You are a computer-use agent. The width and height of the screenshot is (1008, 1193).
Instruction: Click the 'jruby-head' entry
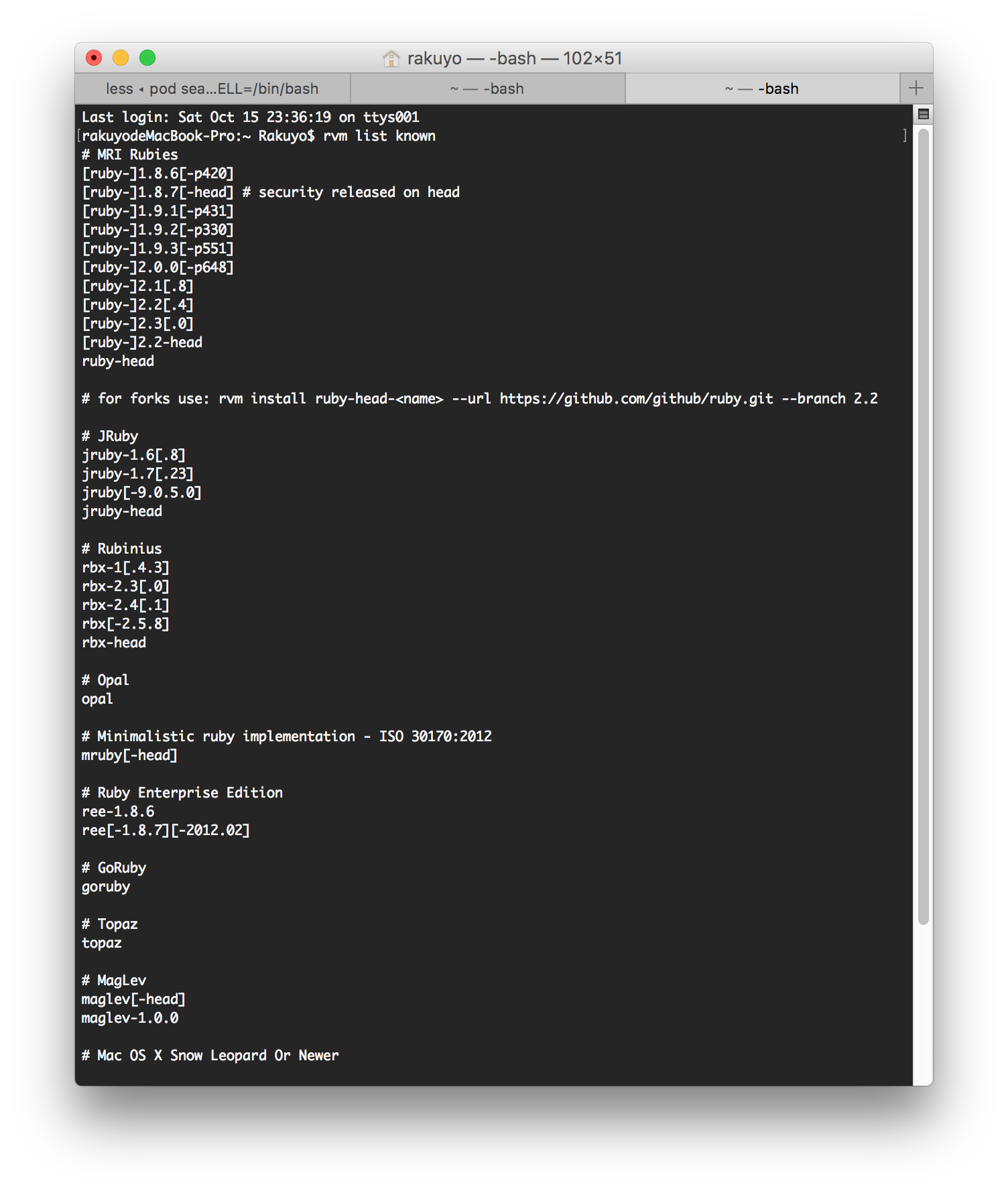[122, 511]
